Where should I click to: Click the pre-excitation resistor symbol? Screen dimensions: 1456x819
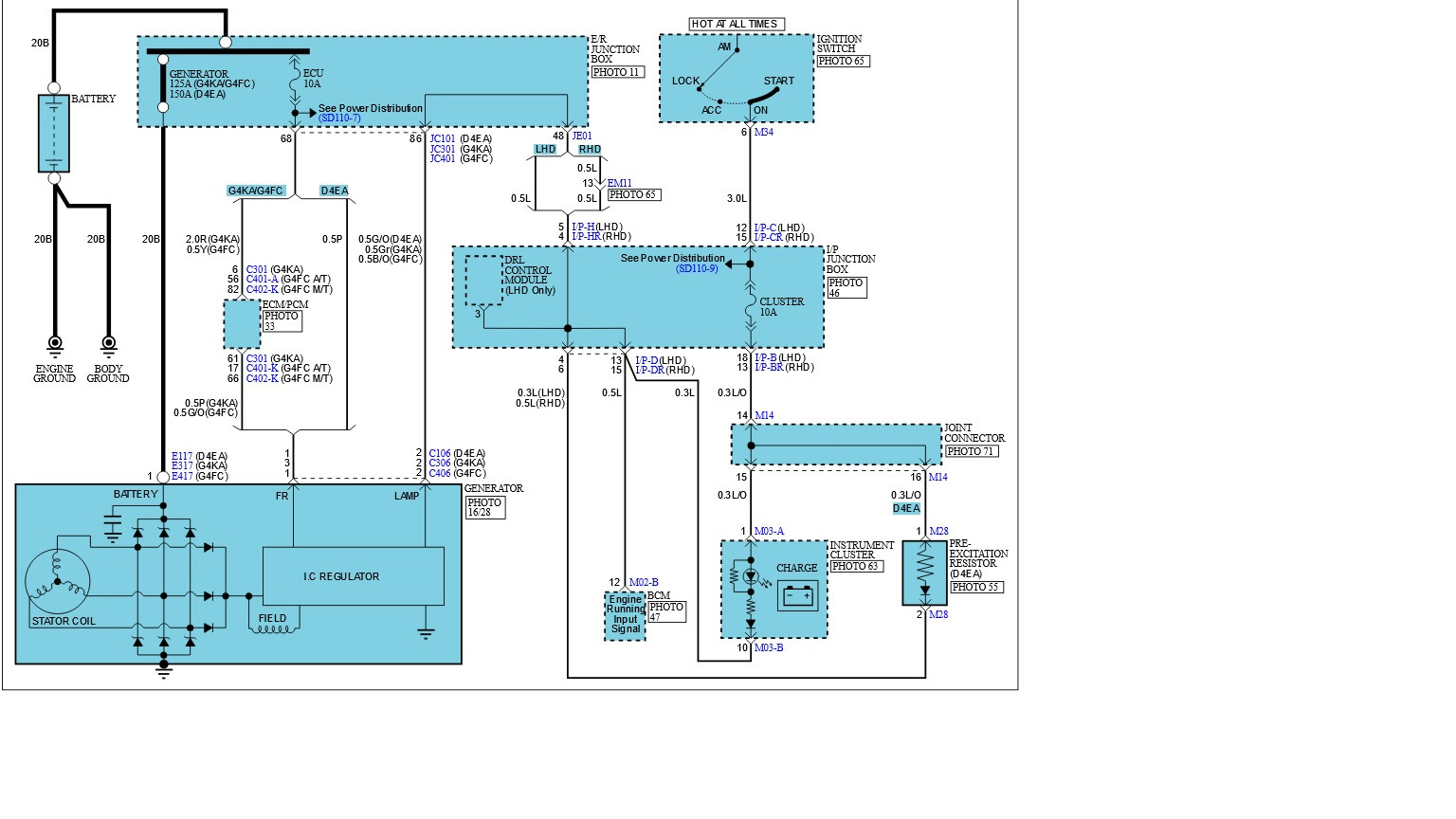[x=924, y=573]
